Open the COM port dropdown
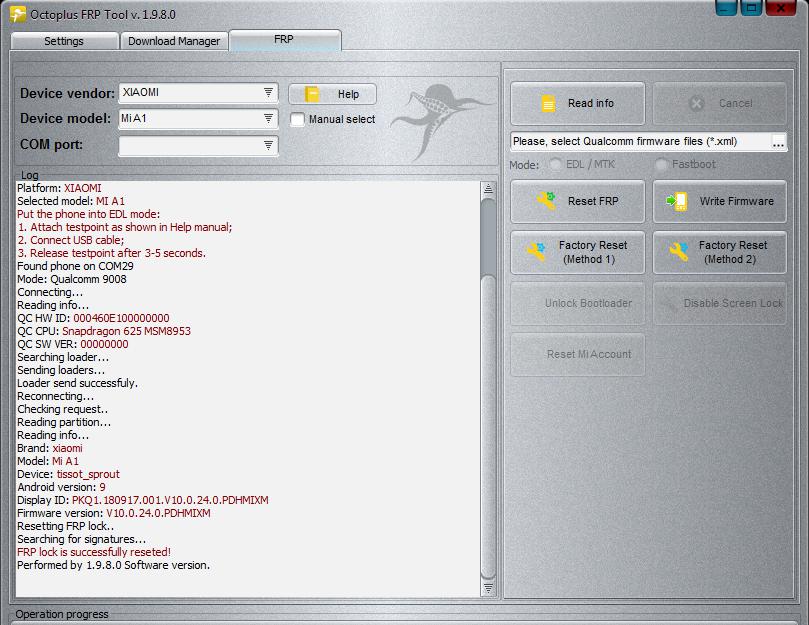 (x=268, y=145)
